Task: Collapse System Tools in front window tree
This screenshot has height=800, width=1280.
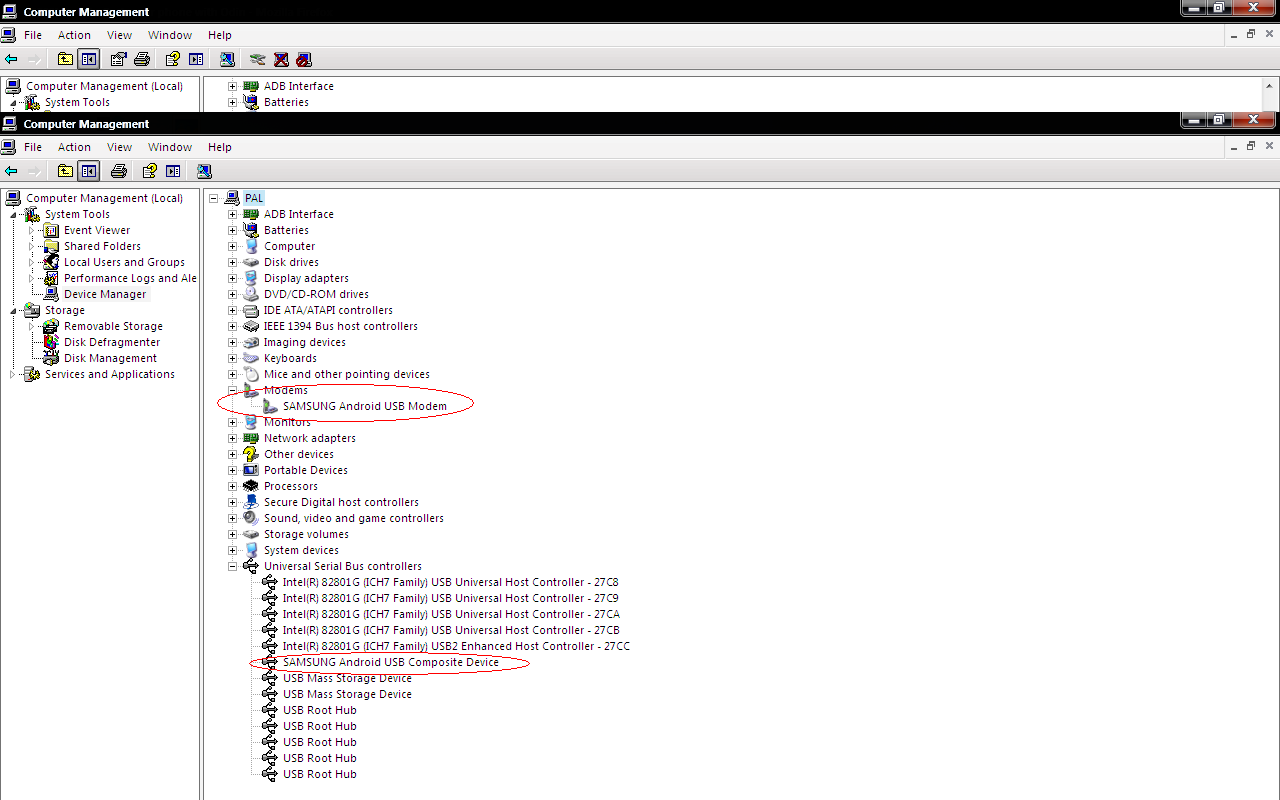Action: click(x=13, y=215)
